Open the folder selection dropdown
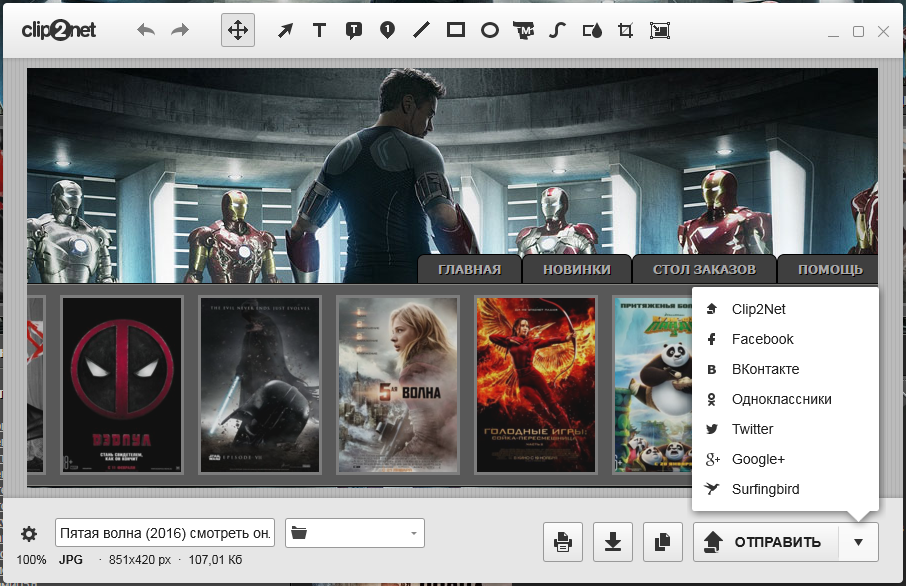This screenshot has height=586, width=906. pos(355,533)
